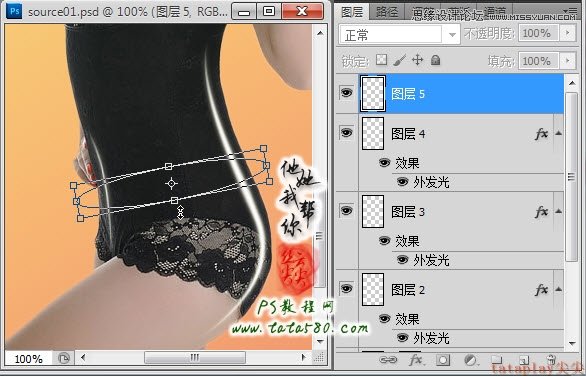Hide the 效果 entry under 图层 3
Image resolution: width=586 pixels, height=376 pixels.
tap(384, 240)
